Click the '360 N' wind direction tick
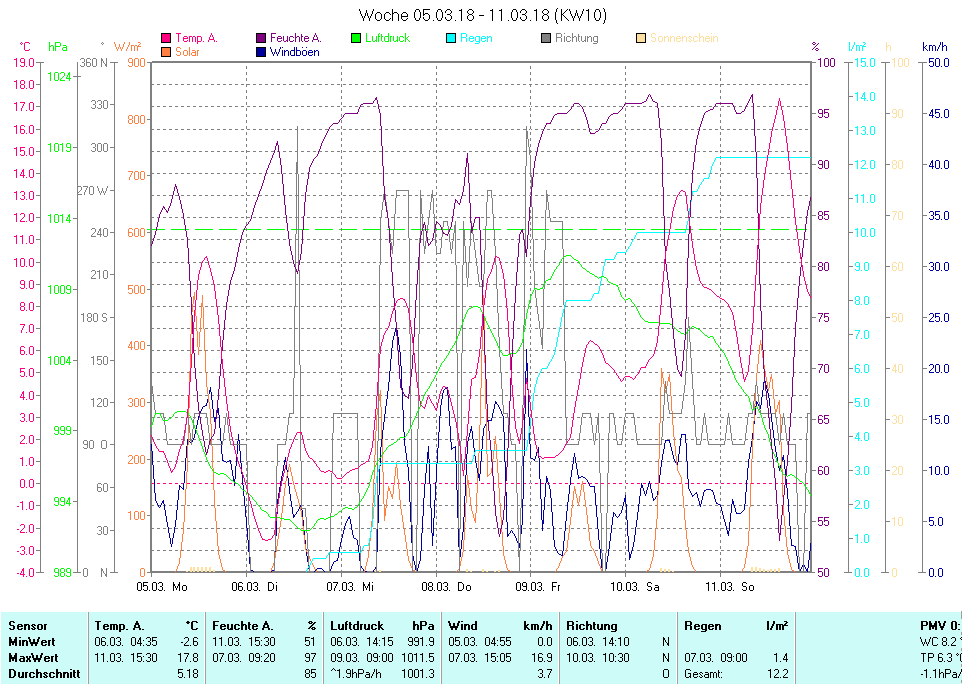Viewport: 962px width, 684px height. (94, 63)
